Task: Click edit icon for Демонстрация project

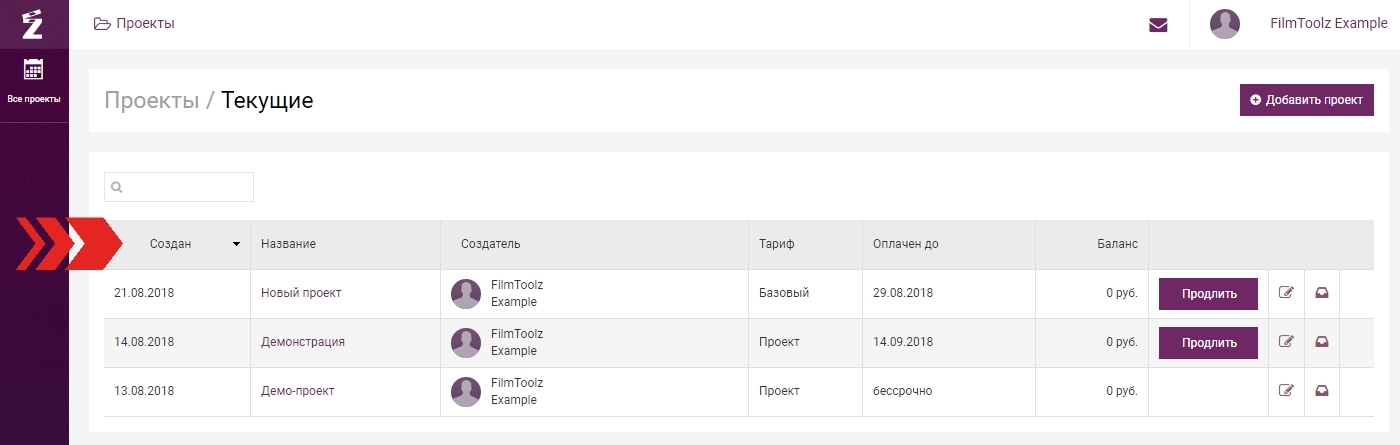Action: tap(1286, 342)
